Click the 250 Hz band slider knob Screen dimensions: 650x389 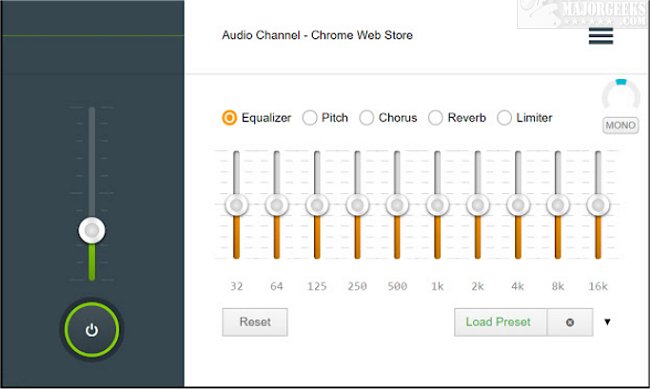(357, 204)
